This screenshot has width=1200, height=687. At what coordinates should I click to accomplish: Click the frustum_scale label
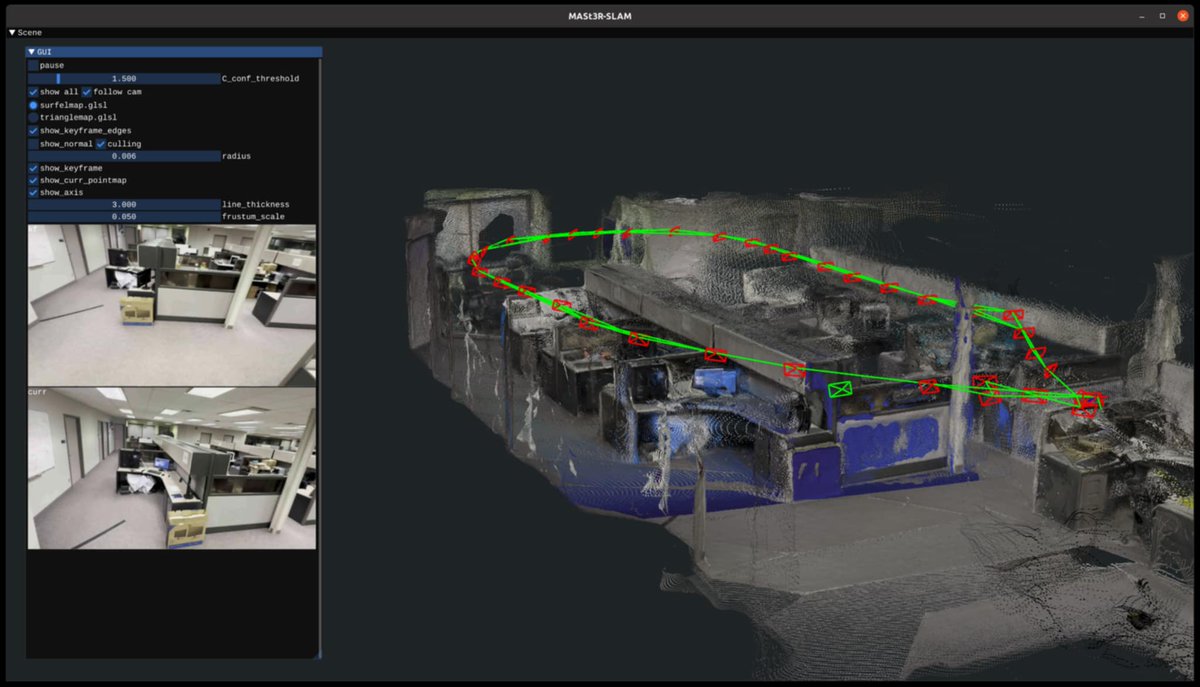pos(253,216)
